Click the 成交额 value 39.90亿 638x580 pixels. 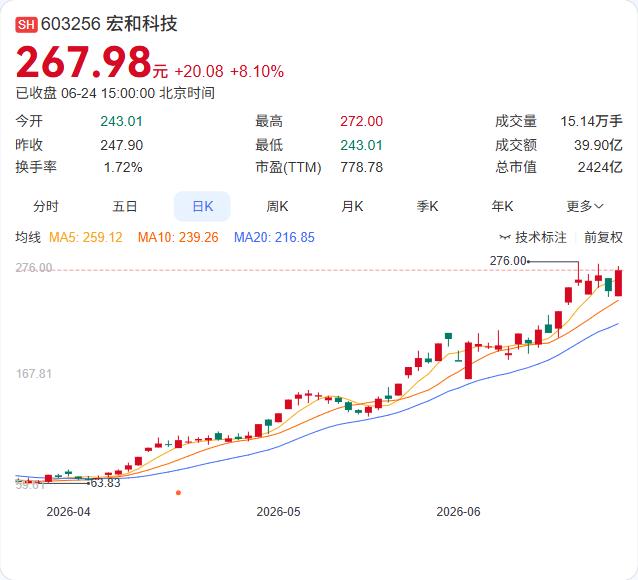pos(598,145)
